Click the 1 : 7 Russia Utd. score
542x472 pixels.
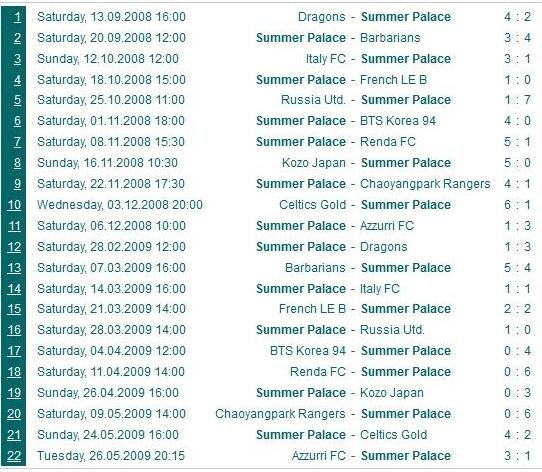tap(517, 100)
